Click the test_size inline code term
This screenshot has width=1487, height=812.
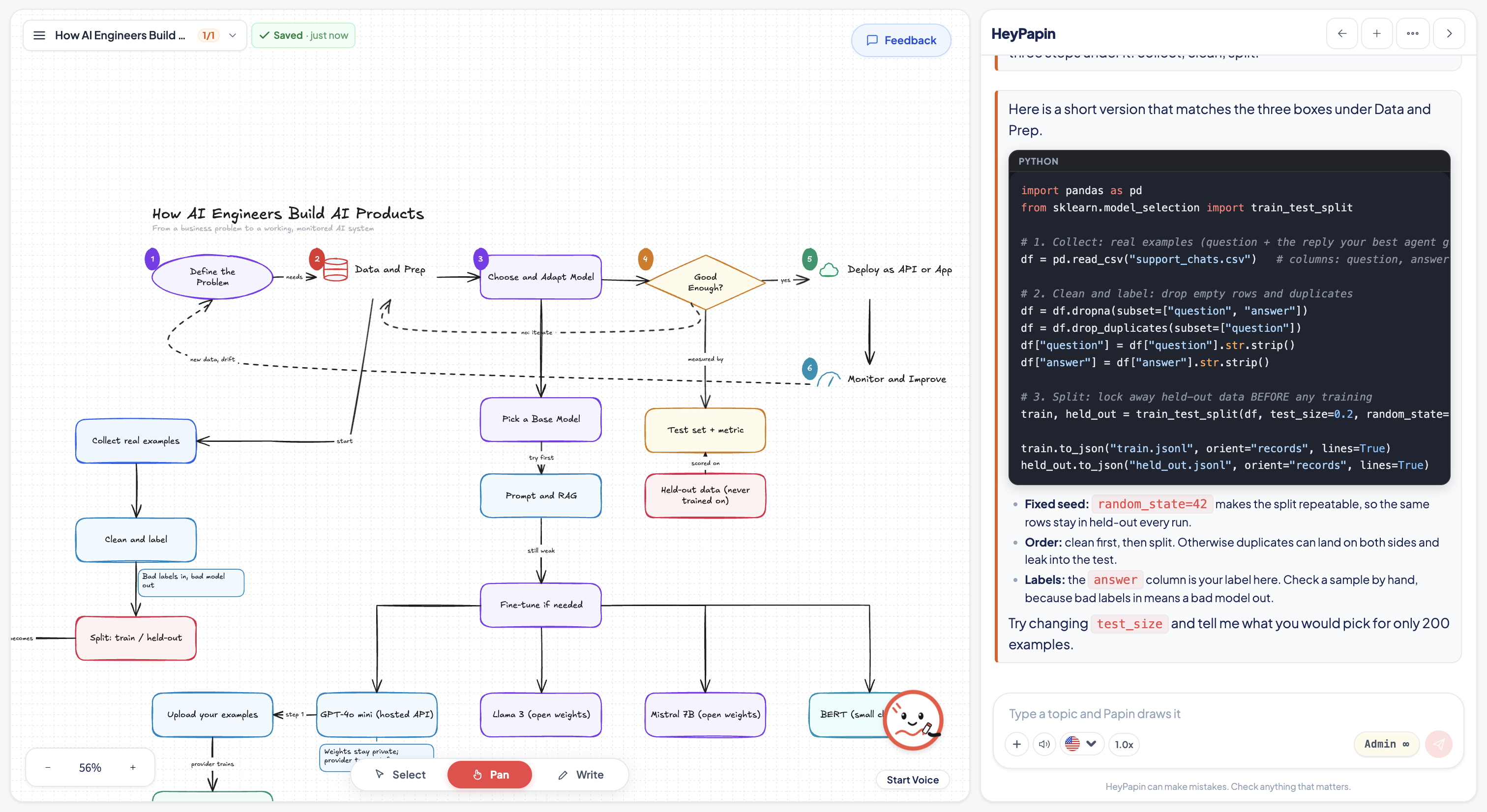[1129, 624]
